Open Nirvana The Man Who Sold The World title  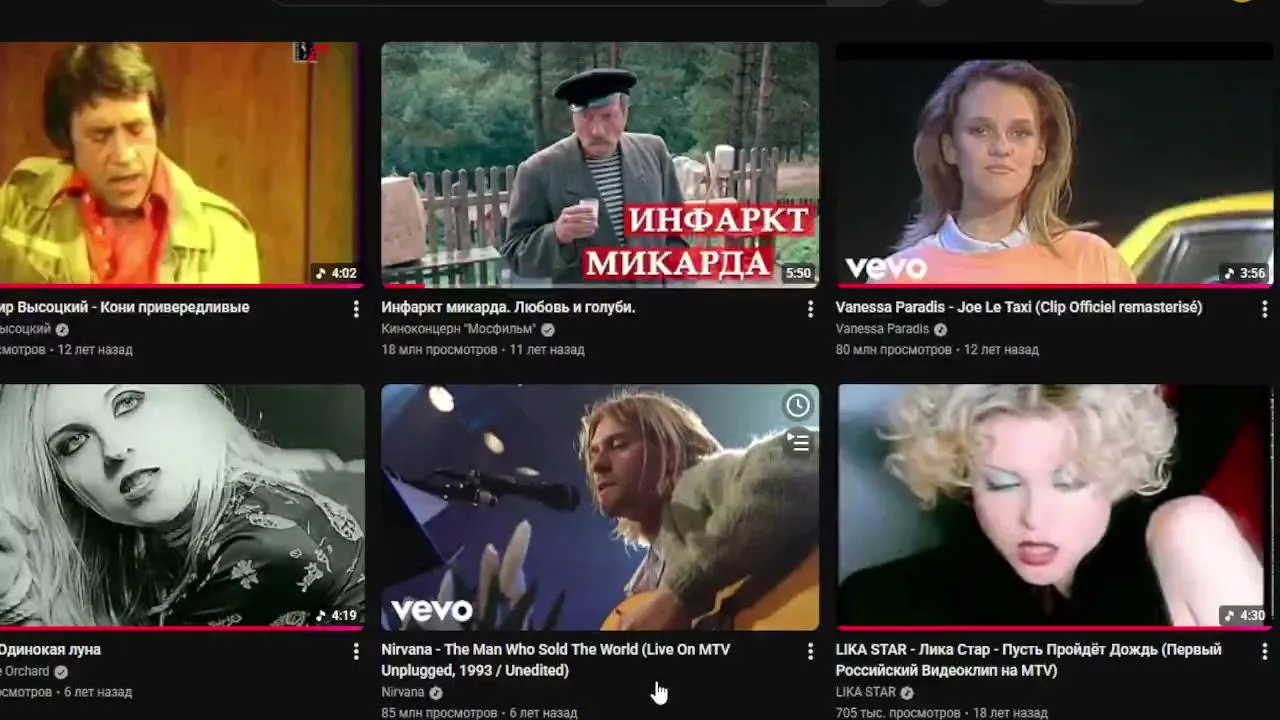point(556,660)
